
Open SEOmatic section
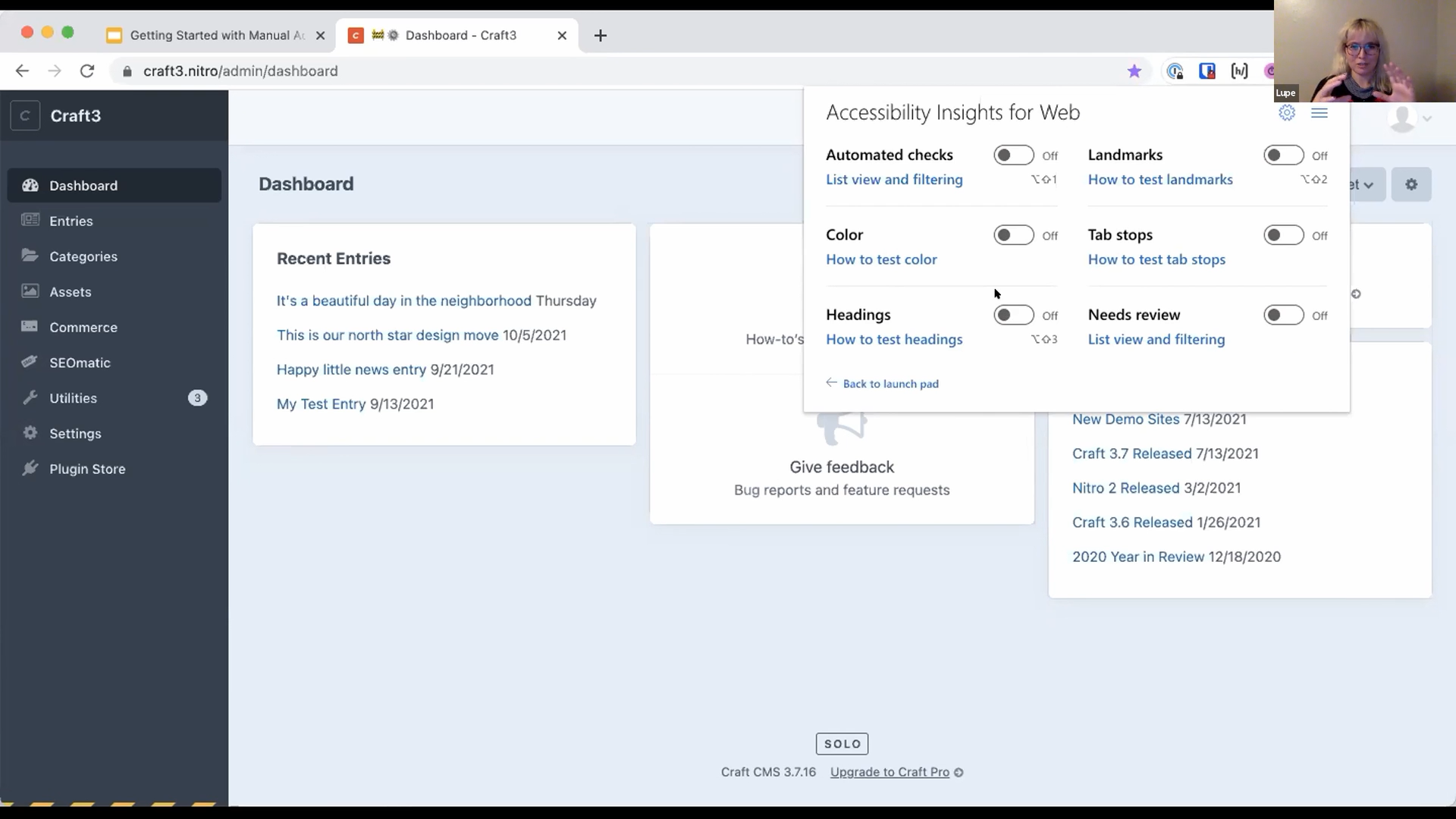pyautogui.click(x=115, y=362)
